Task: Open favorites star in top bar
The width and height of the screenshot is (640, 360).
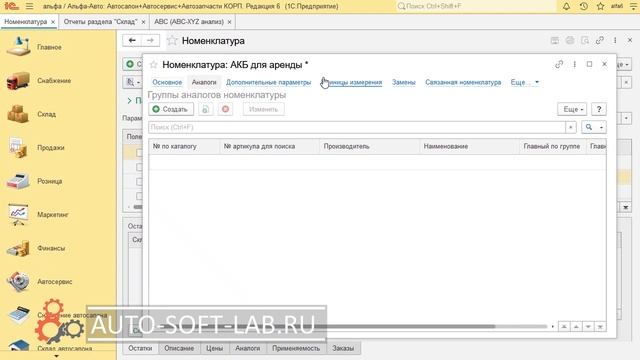Action: [600, 6]
